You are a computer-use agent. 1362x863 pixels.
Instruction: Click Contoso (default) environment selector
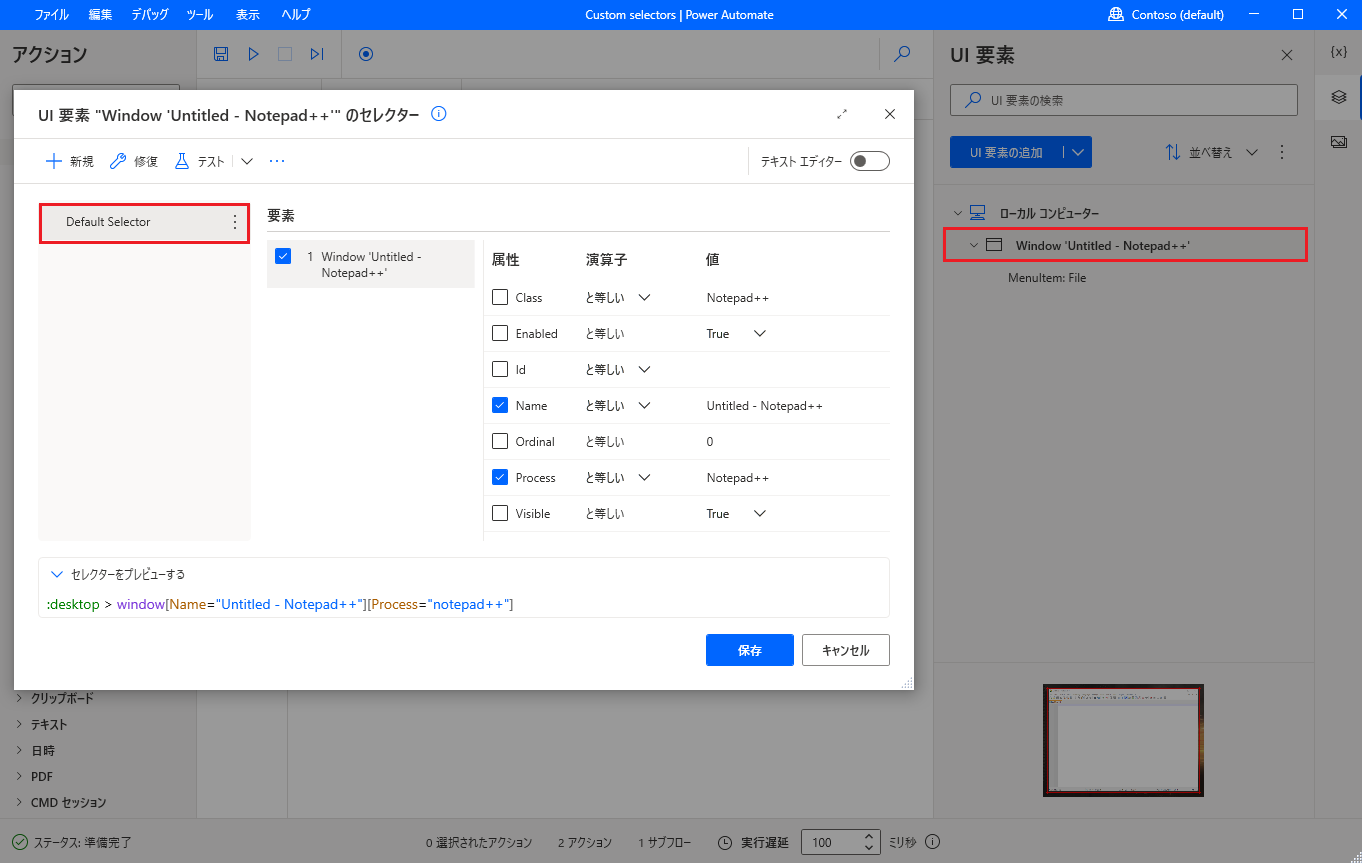tap(1166, 15)
